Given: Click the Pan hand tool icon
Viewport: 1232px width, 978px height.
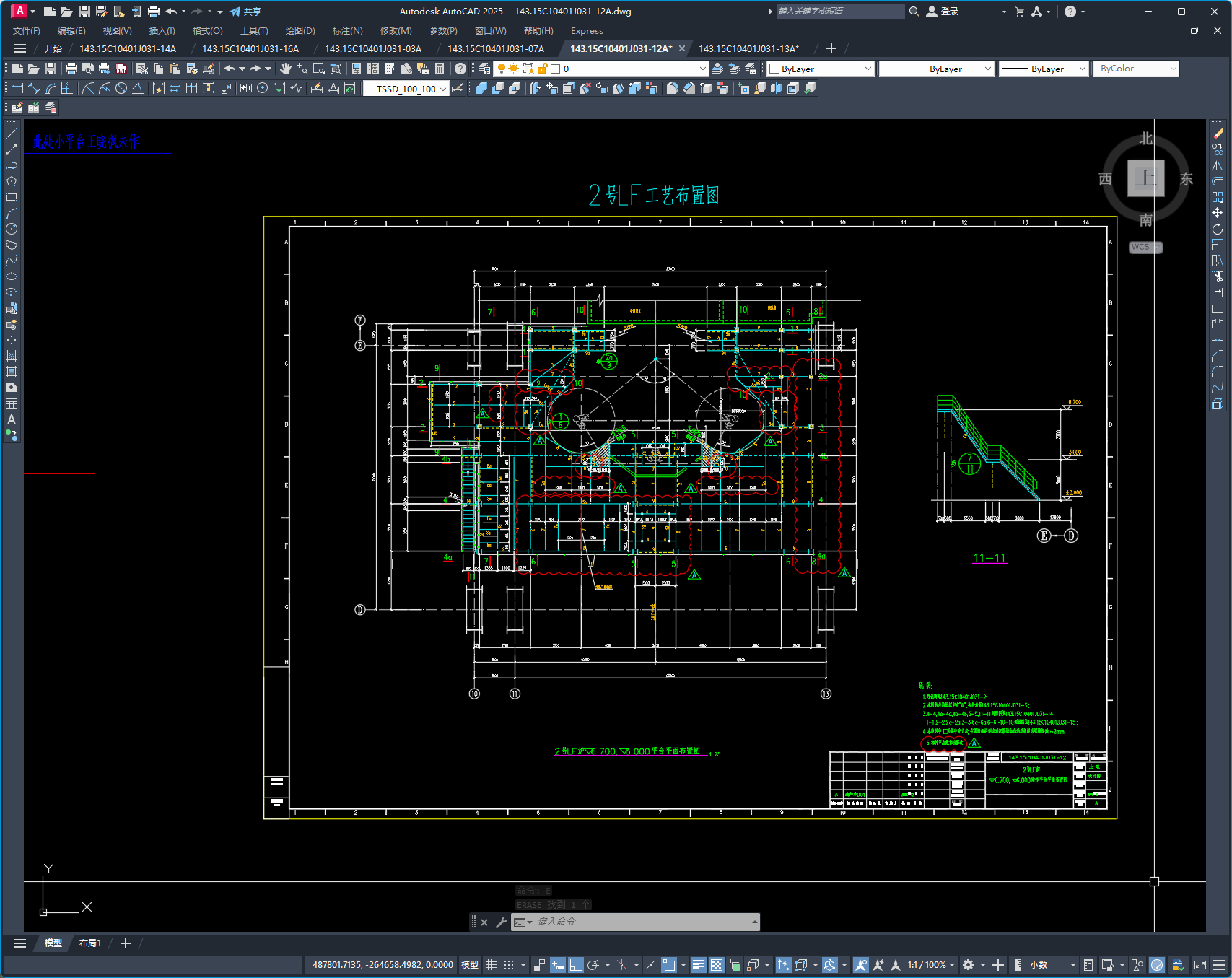Looking at the screenshot, I should (x=285, y=69).
